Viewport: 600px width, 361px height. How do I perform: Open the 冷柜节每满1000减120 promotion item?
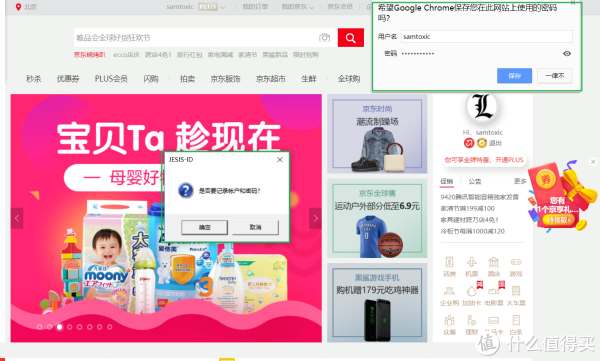tap(473, 231)
